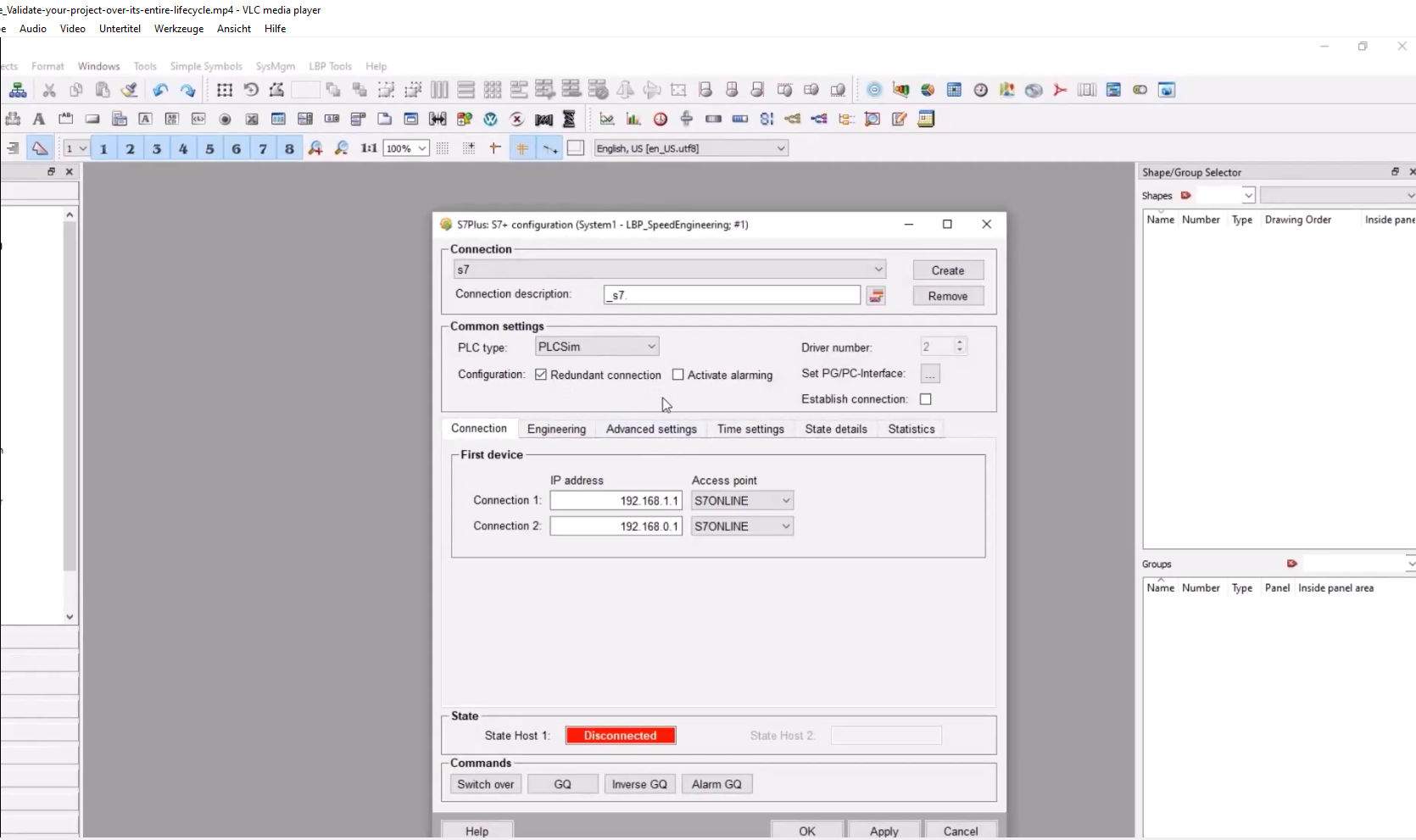Toggle layer 8 visibility button

pyautogui.click(x=289, y=148)
